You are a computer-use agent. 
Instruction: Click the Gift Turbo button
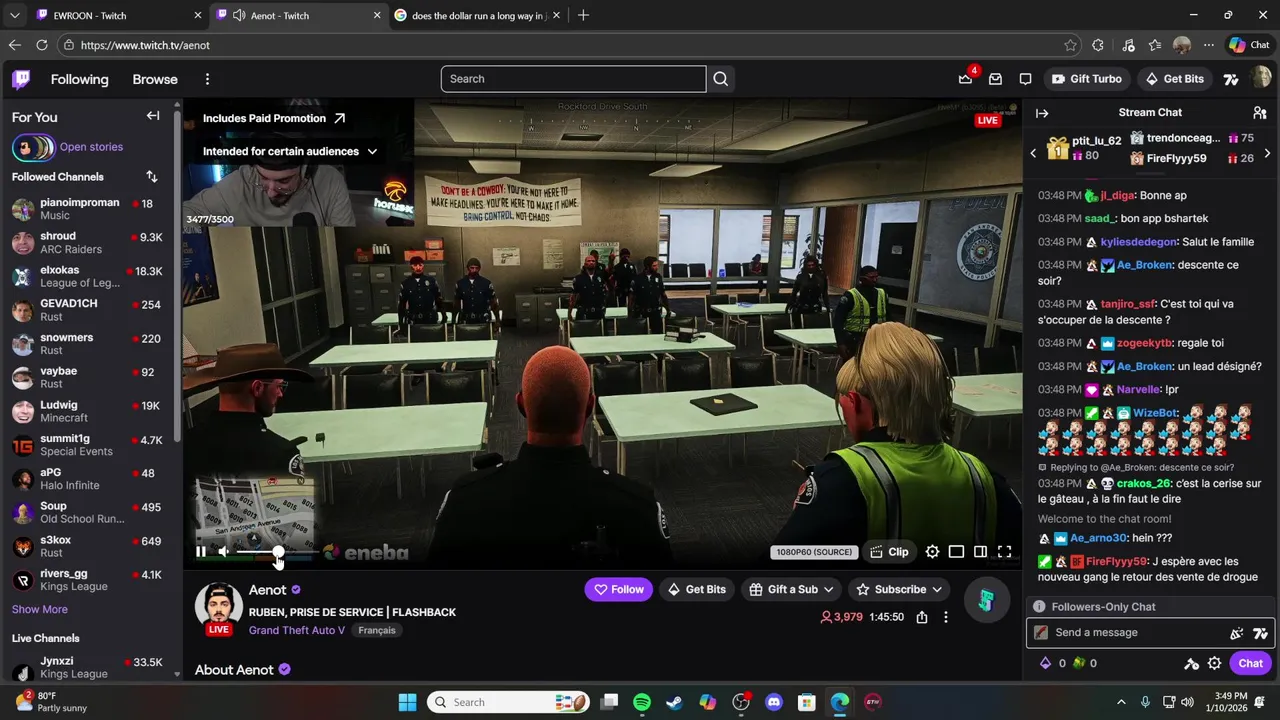(1086, 79)
